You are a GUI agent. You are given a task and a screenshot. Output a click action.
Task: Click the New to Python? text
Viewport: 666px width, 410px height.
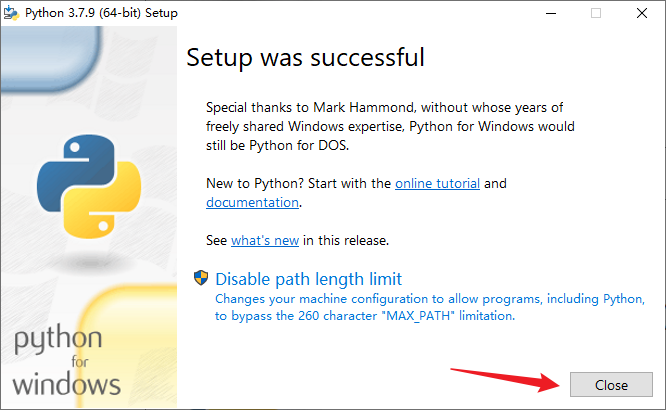[255, 184]
